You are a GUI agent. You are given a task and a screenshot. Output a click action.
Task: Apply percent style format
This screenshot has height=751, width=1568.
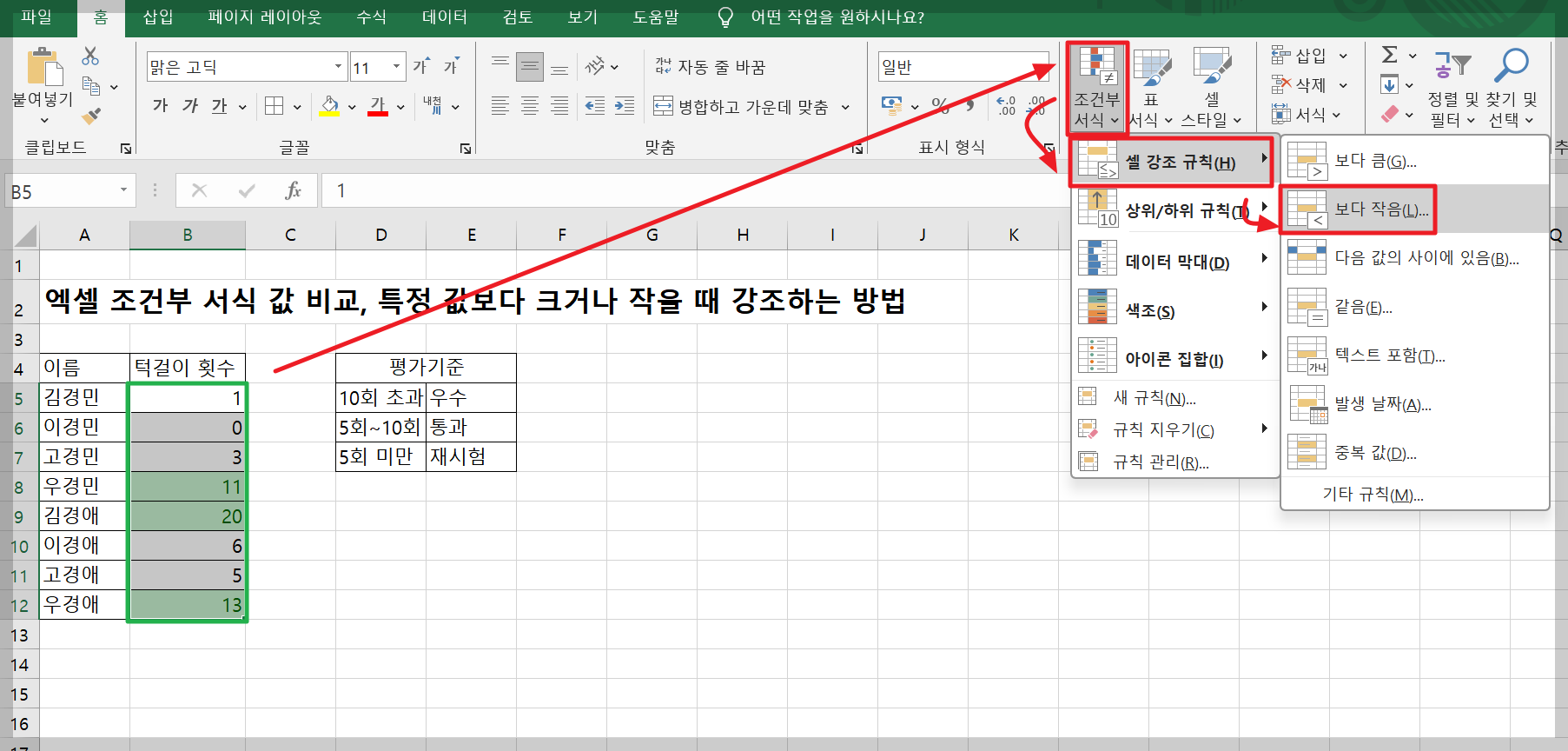[x=940, y=106]
